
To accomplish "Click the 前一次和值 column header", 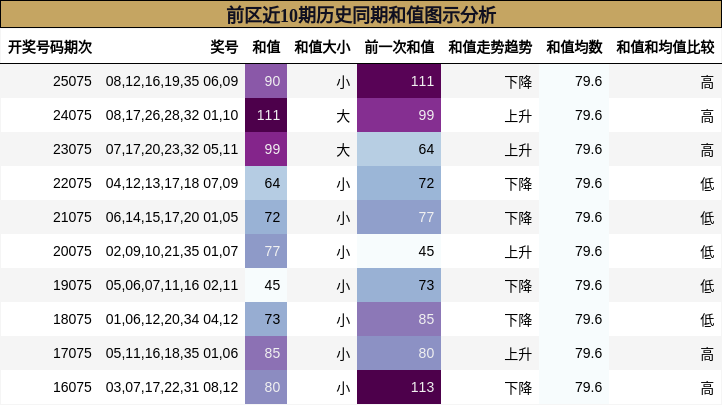I will click(x=399, y=47).
